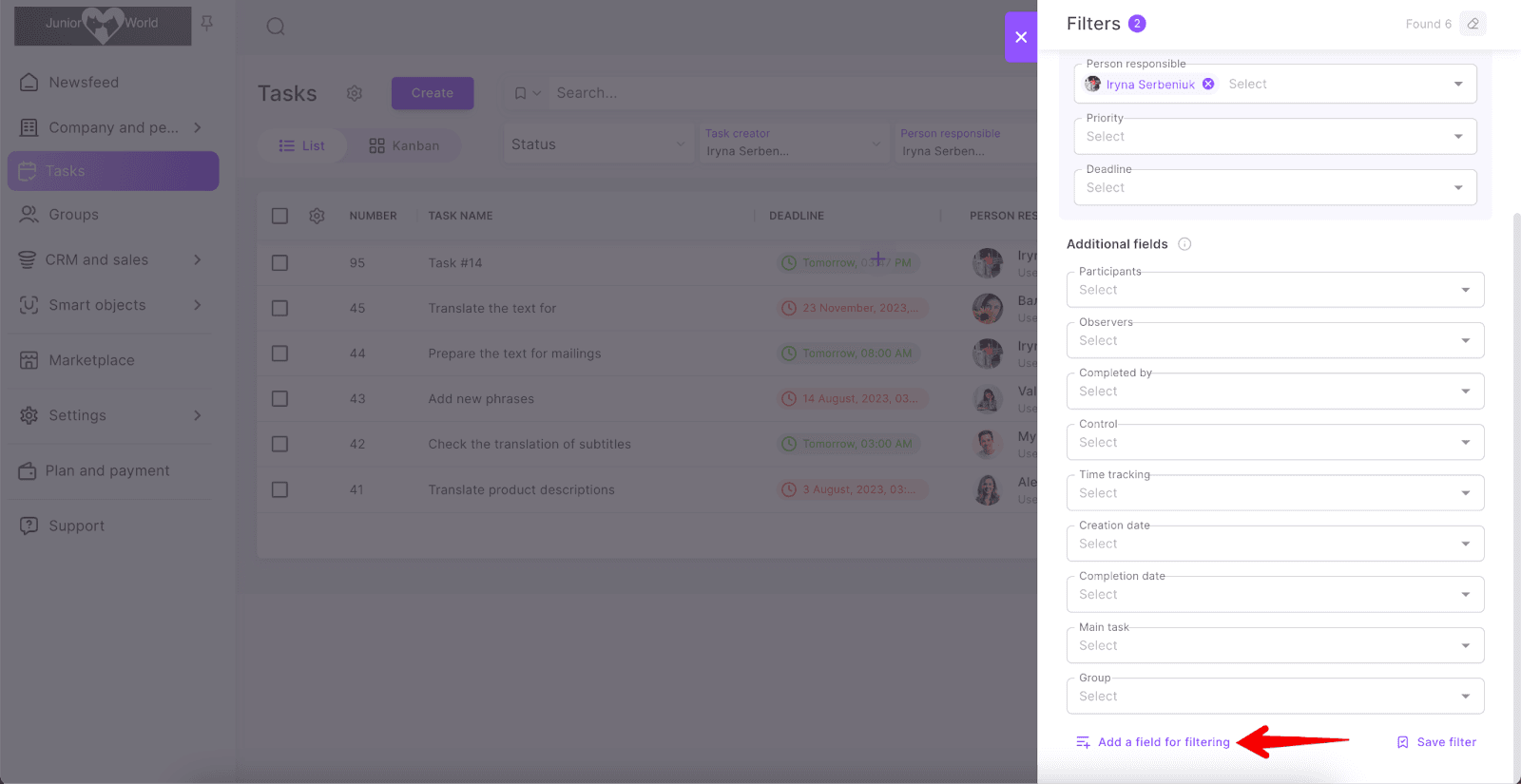Screen dimensions: 1521x784
Task: Click the Junior World logo
Action: (x=103, y=26)
